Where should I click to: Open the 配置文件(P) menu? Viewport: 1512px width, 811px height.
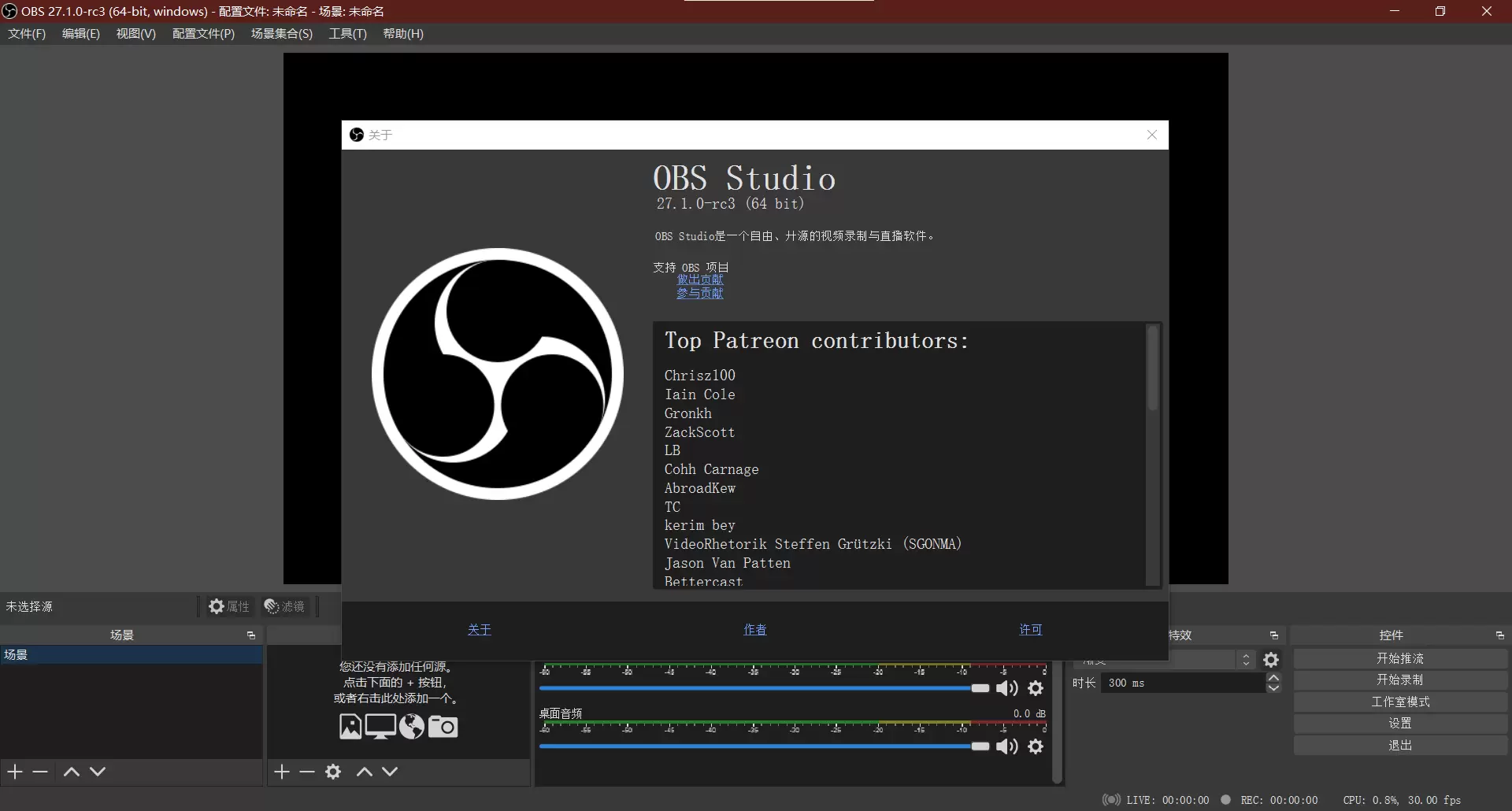(x=203, y=34)
